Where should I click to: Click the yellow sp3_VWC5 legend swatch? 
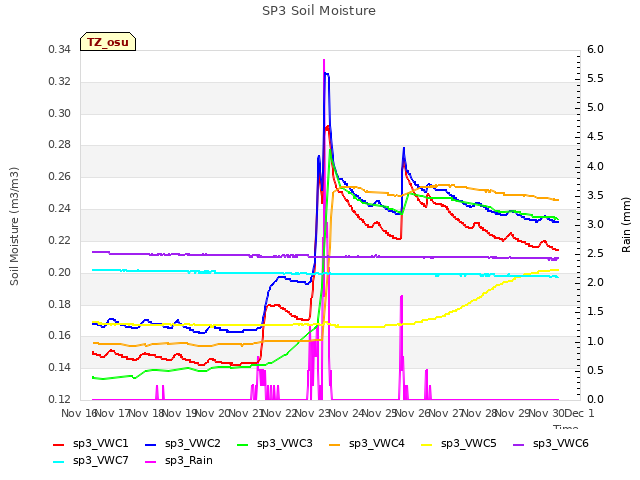(427, 444)
